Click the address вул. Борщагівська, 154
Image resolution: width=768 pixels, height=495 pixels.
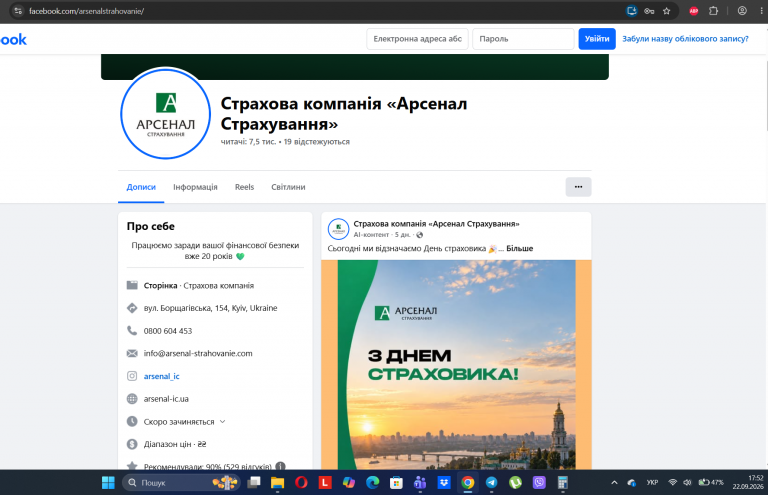pyautogui.click(x=210, y=308)
